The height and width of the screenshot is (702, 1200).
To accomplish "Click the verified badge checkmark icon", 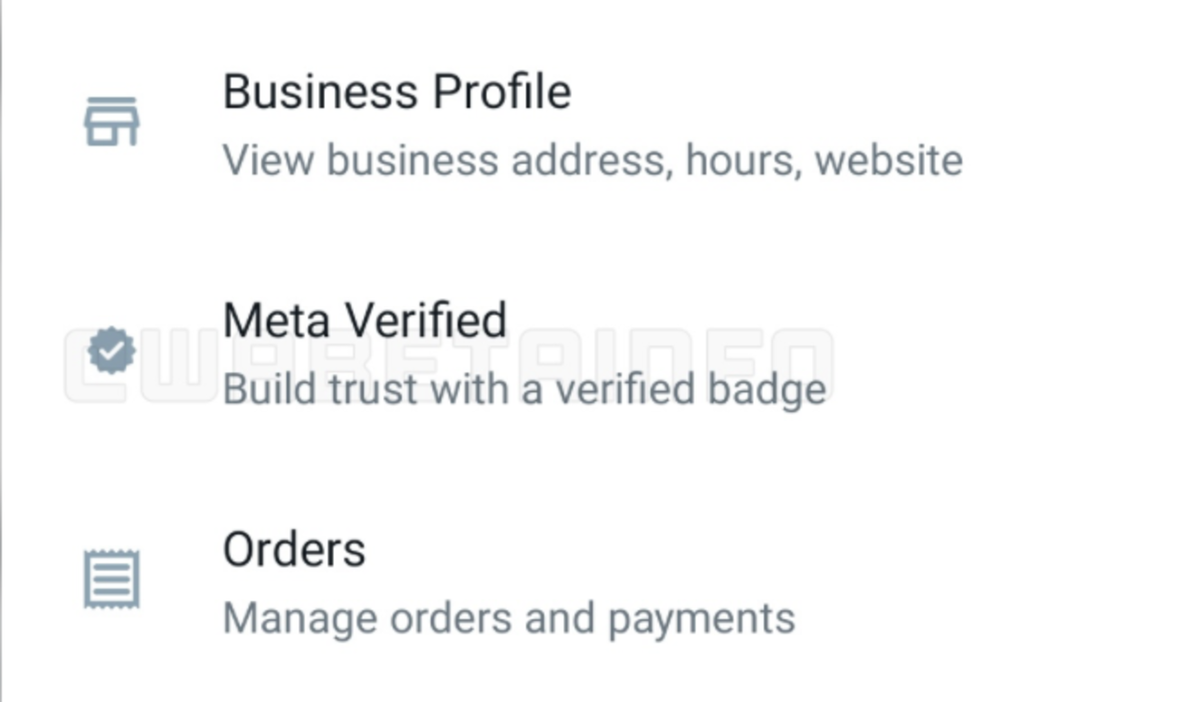I will coord(111,352).
